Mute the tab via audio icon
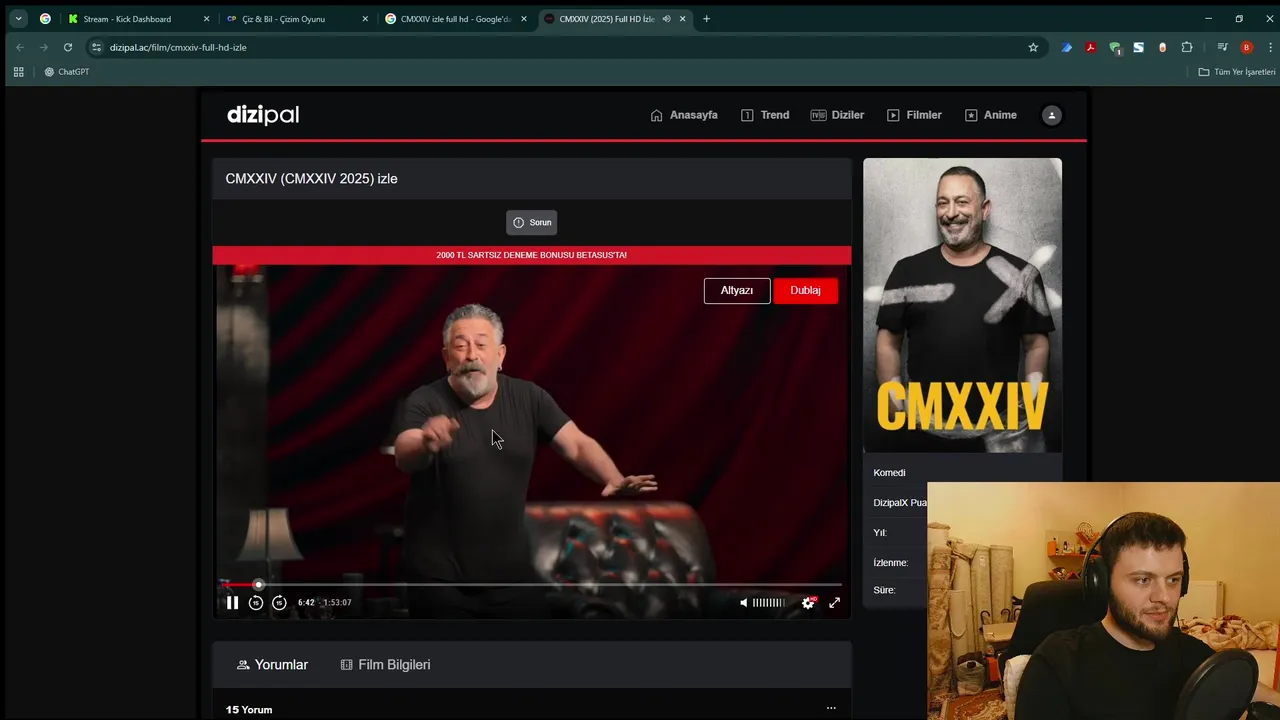1280x720 pixels. [666, 19]
